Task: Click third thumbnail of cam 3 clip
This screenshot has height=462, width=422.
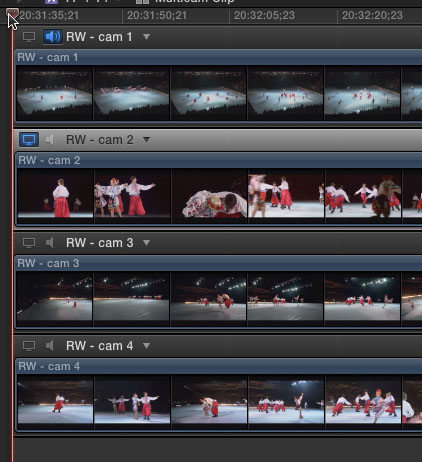Action: pos(209,299)
